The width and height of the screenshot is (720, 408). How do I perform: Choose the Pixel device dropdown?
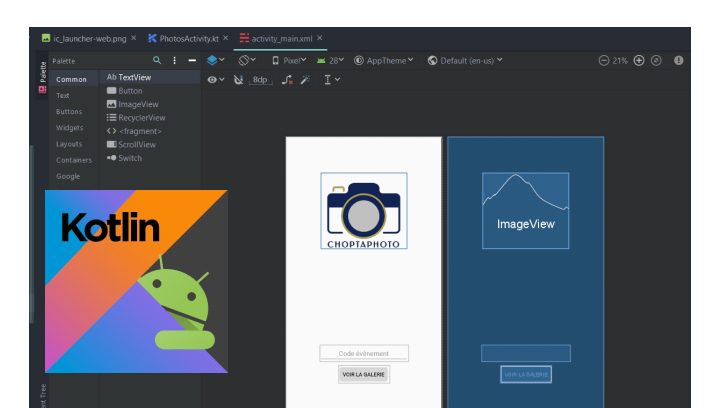(289, 61)
